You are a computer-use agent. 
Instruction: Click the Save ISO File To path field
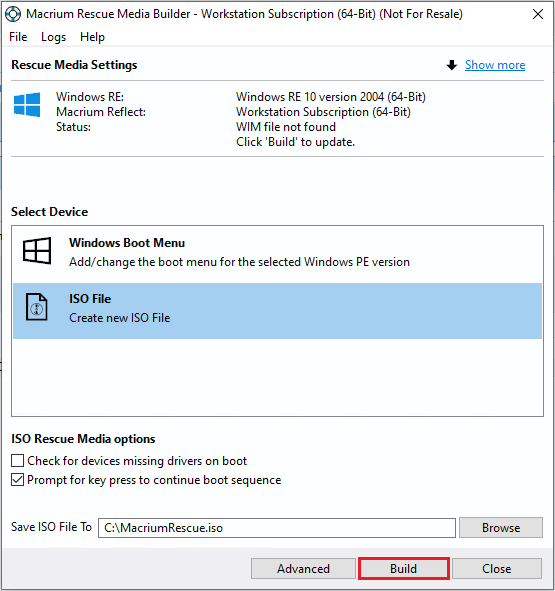pos(277,528)
